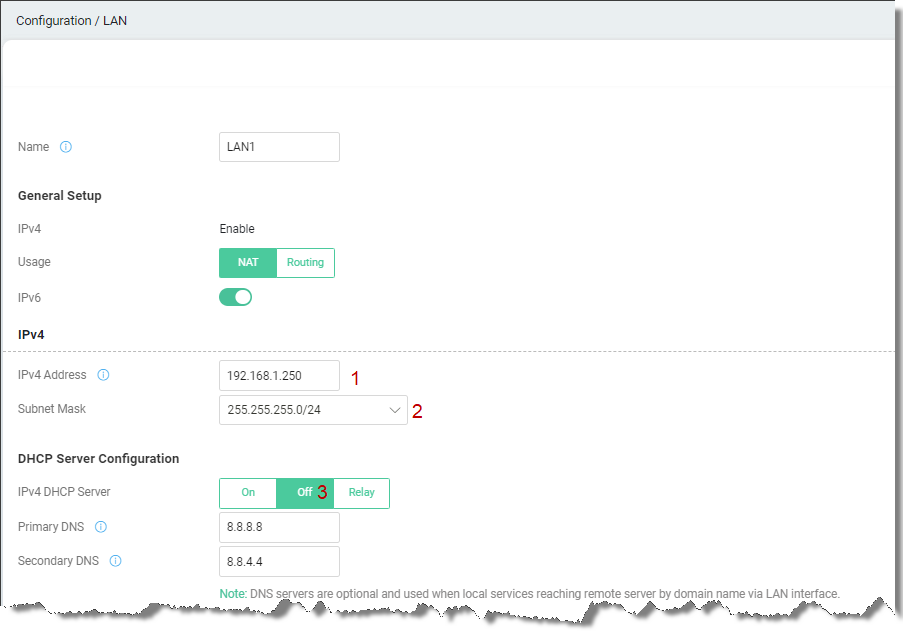This screenshot has height=631, width=903.
Task: Turn the IPv4 DHCP Server On
Action: pyautogui.click(x=248, y=493)
